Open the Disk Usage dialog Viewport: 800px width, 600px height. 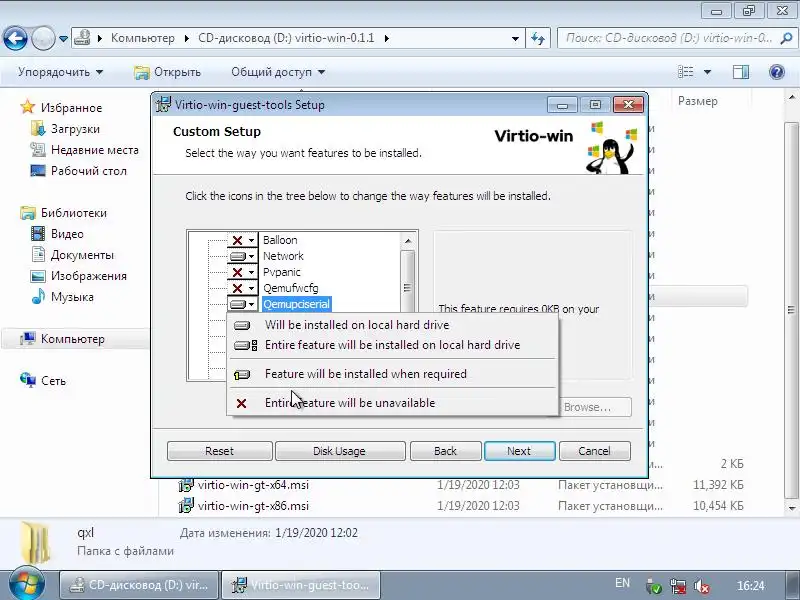click(x=340, y=451)
